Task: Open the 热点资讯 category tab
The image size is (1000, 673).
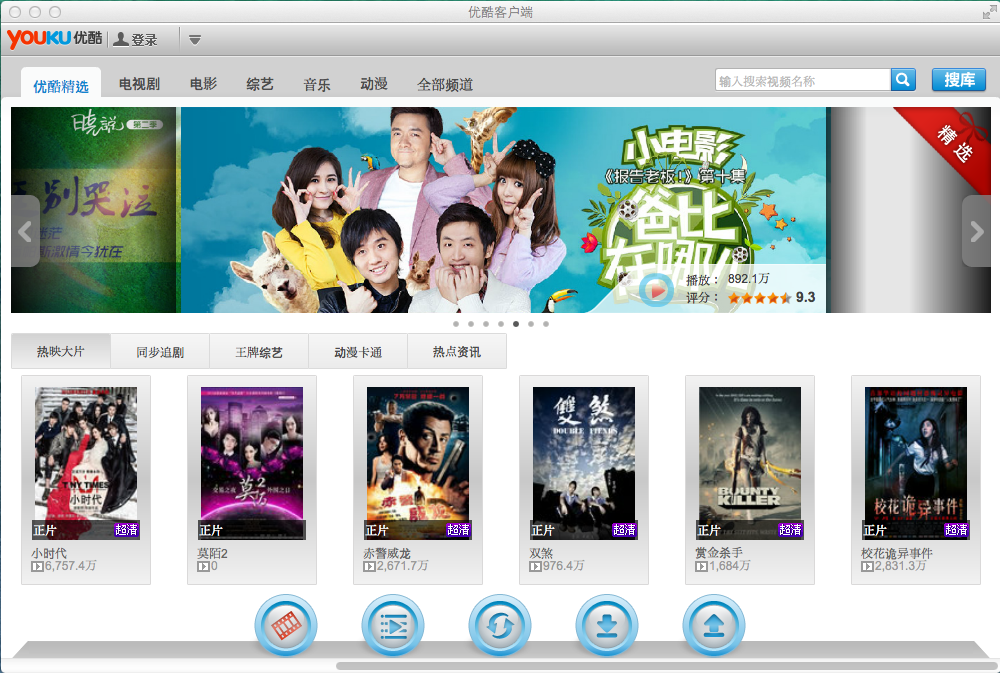Action: [x=457, y=351]
